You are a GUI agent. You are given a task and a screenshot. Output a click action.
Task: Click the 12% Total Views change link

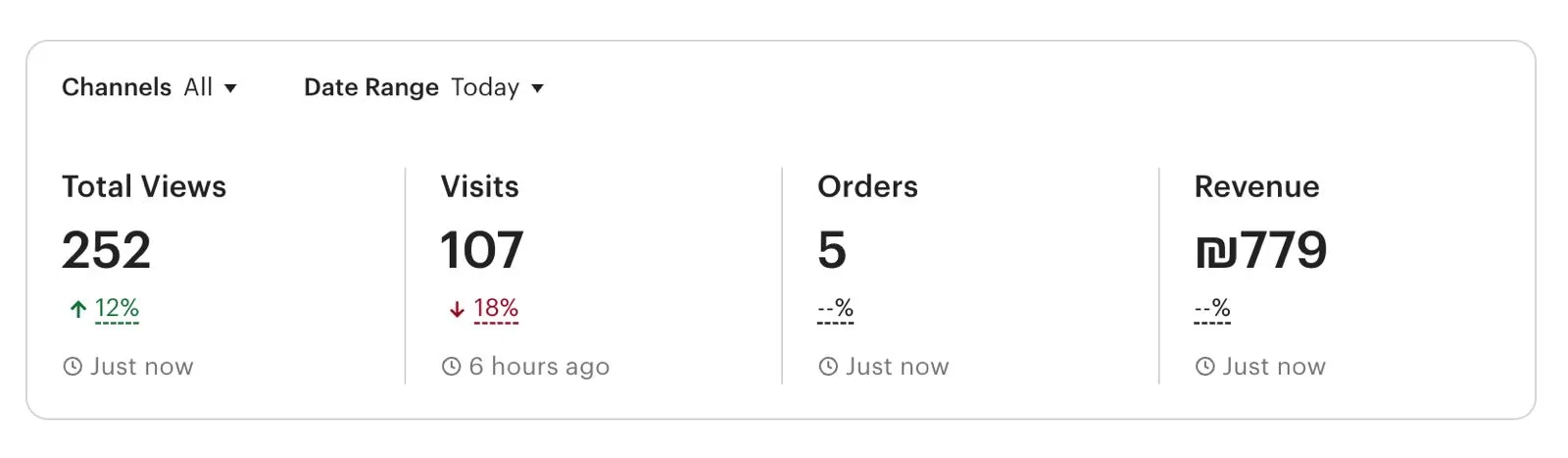(117, 309)
